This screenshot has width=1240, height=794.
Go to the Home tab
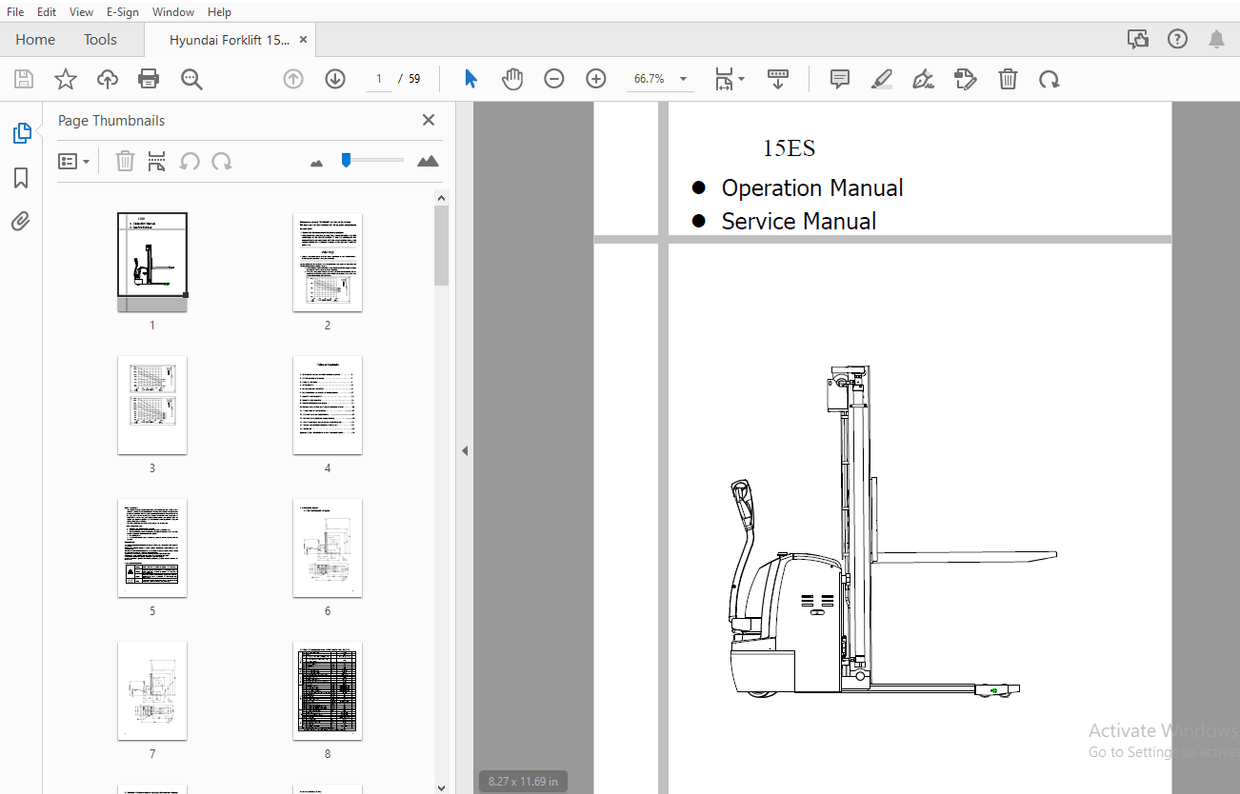(x=35, y=40)
